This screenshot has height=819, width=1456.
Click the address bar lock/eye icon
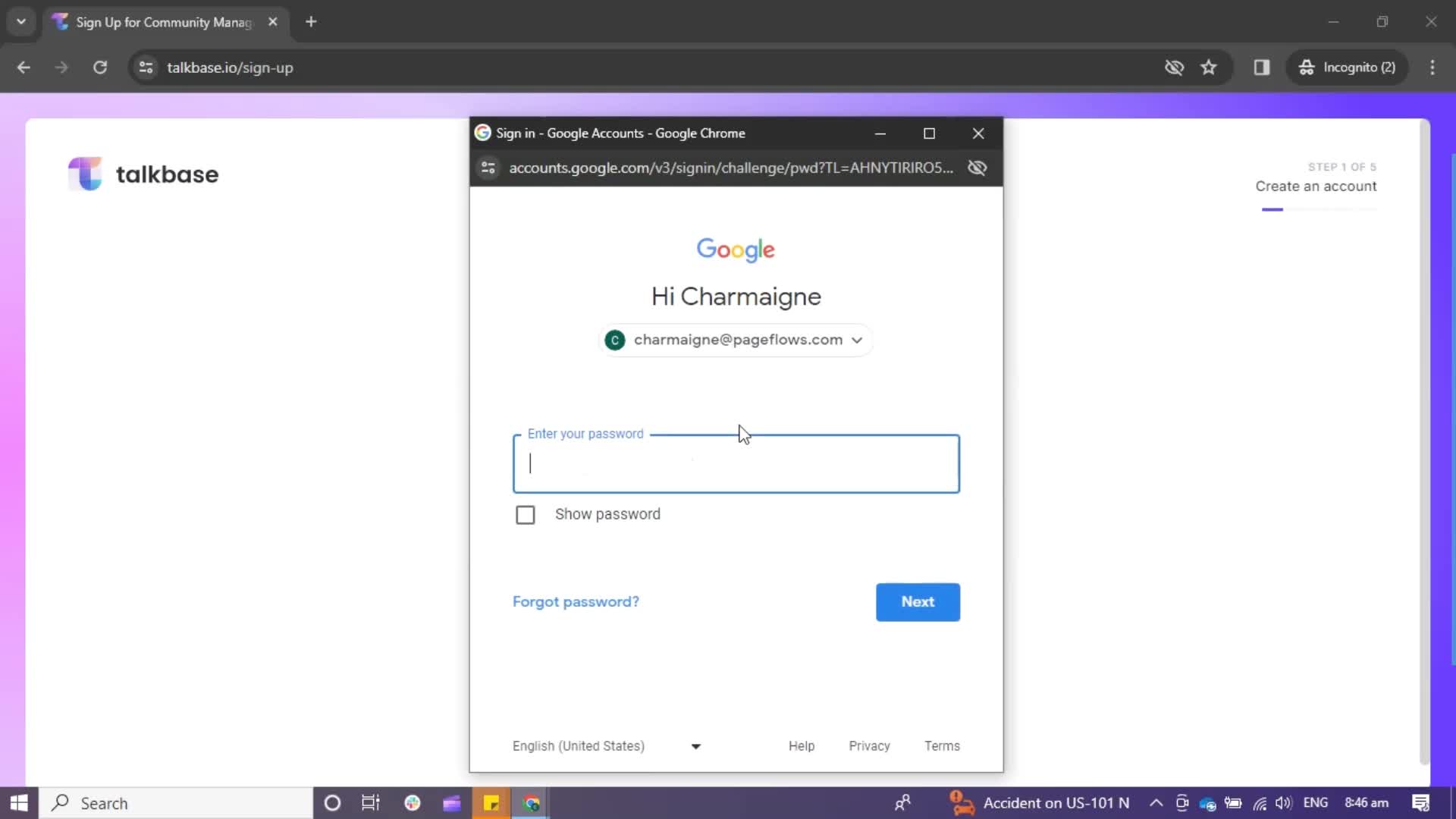click(x=979, y=168)
